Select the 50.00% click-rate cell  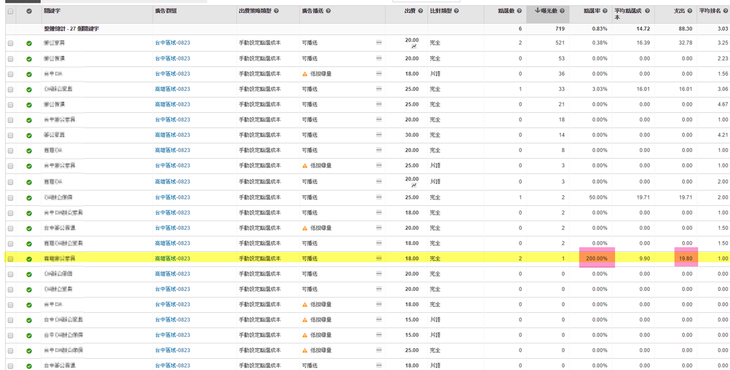(x=599, y=197)
